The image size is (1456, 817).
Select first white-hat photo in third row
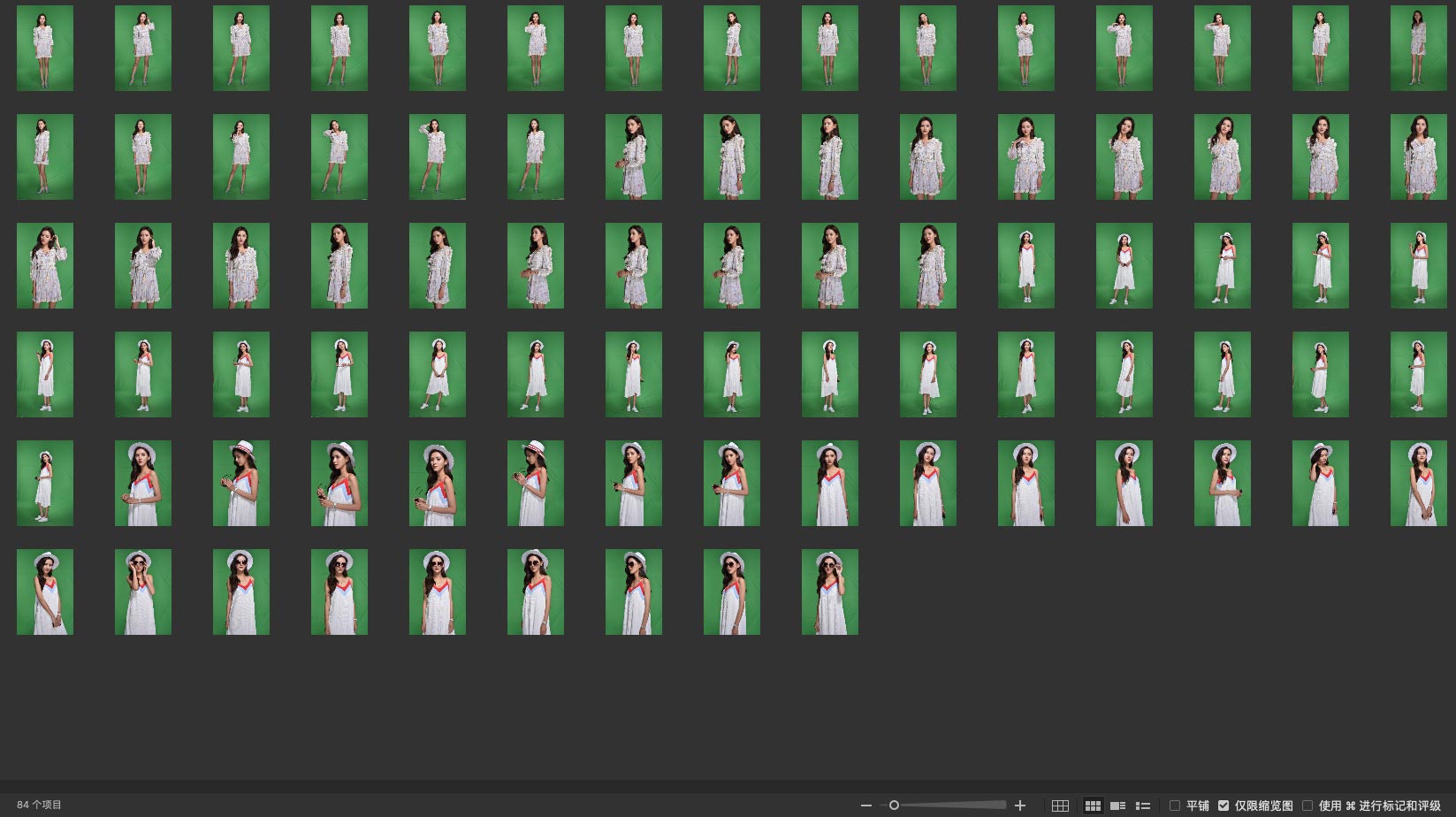pos(1025,265)
